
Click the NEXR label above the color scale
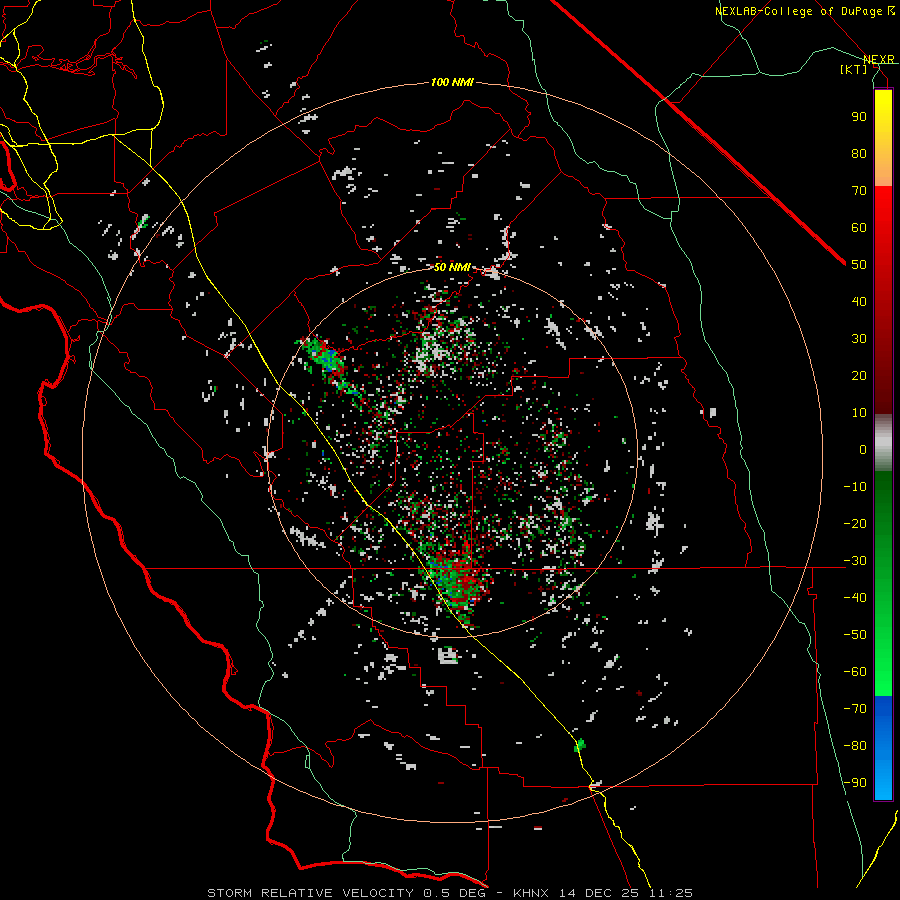tap(879, 60)
